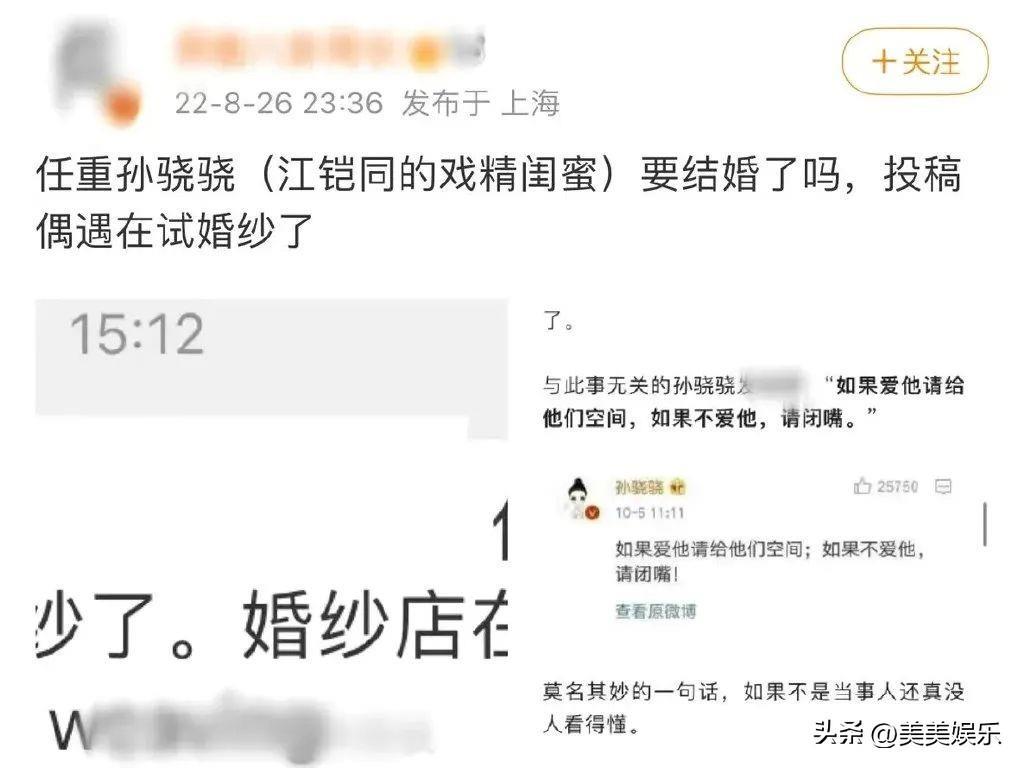Click the 10-5 11:11 comment date

[649, 513]
